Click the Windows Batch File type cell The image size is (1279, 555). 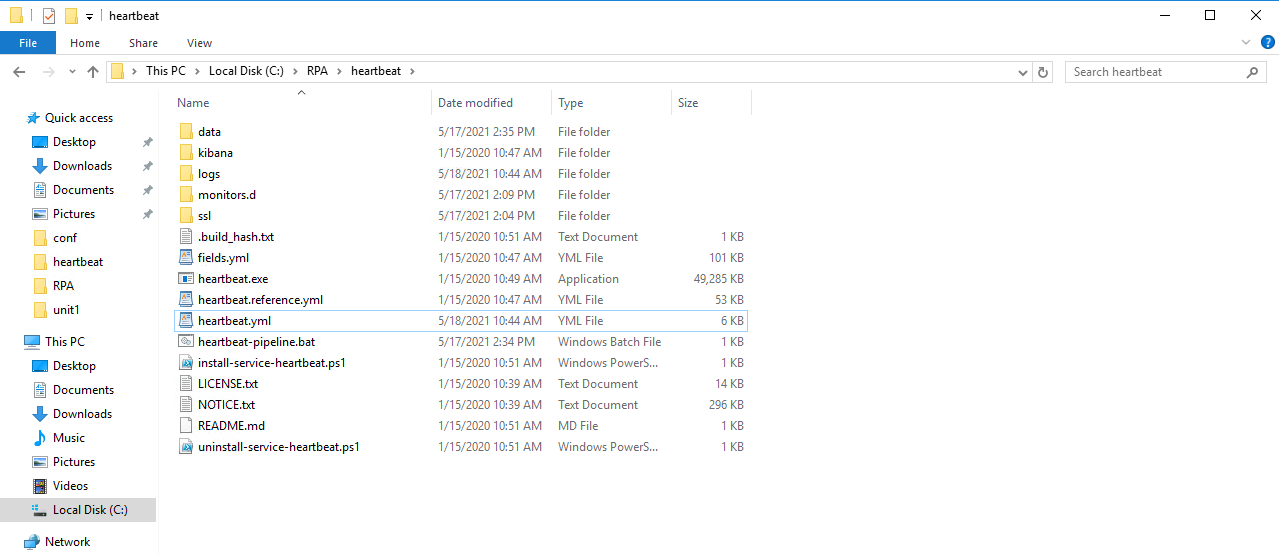[x=609, y=342]
